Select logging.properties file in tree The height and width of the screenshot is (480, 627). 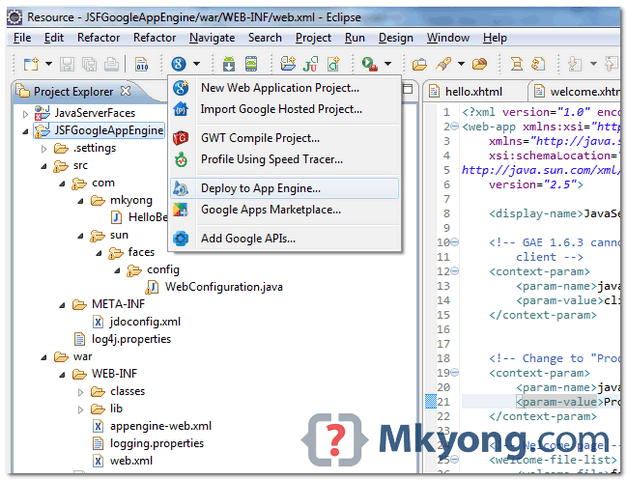pos(157,443)
